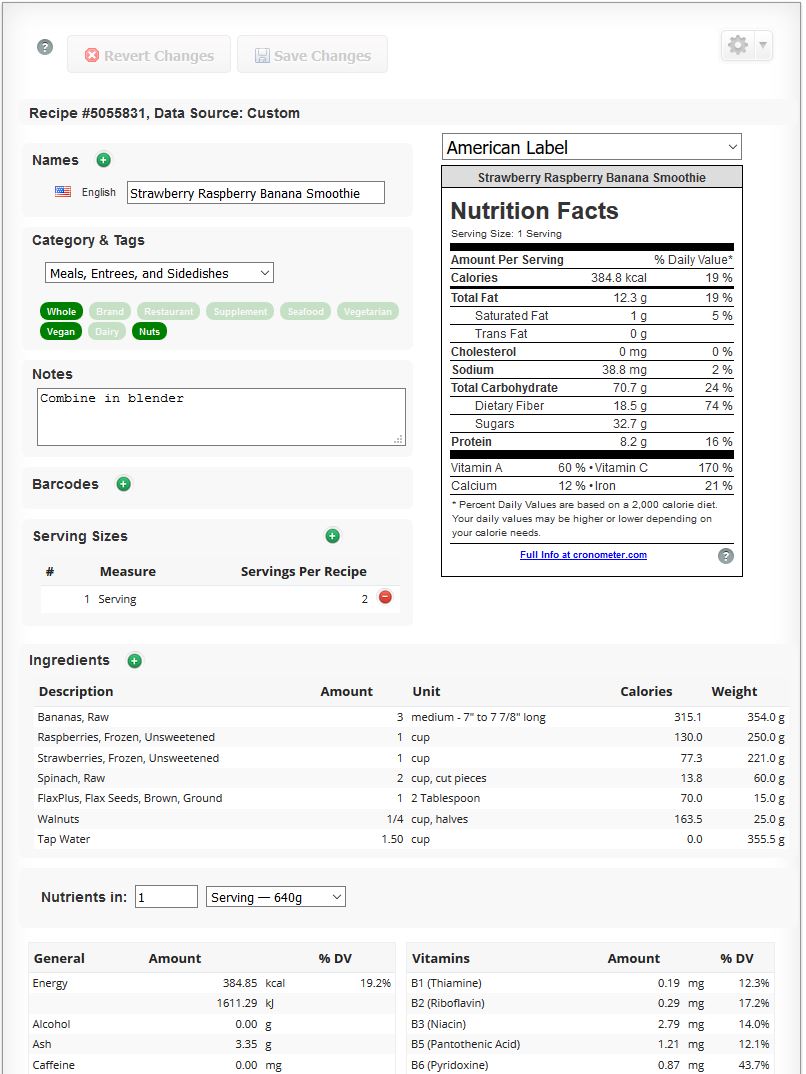Select the Tap Water ingredient row

(x=411, y=839)
